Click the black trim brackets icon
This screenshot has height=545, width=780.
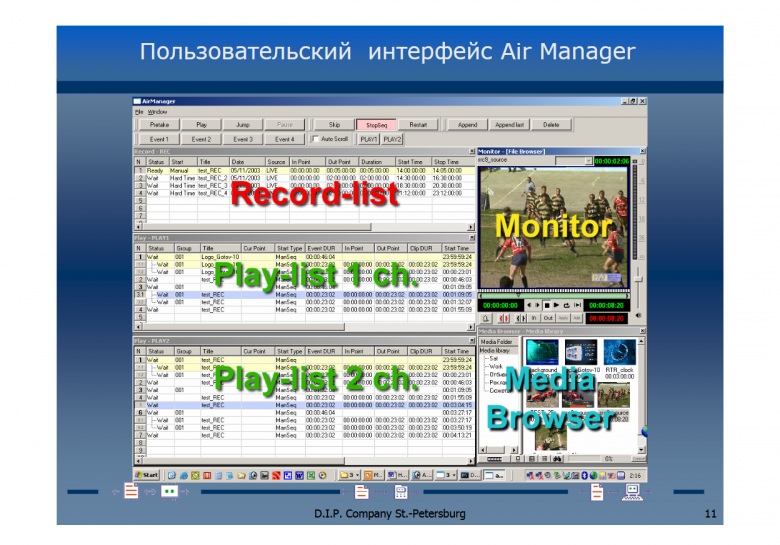click(x=520, y=318)
